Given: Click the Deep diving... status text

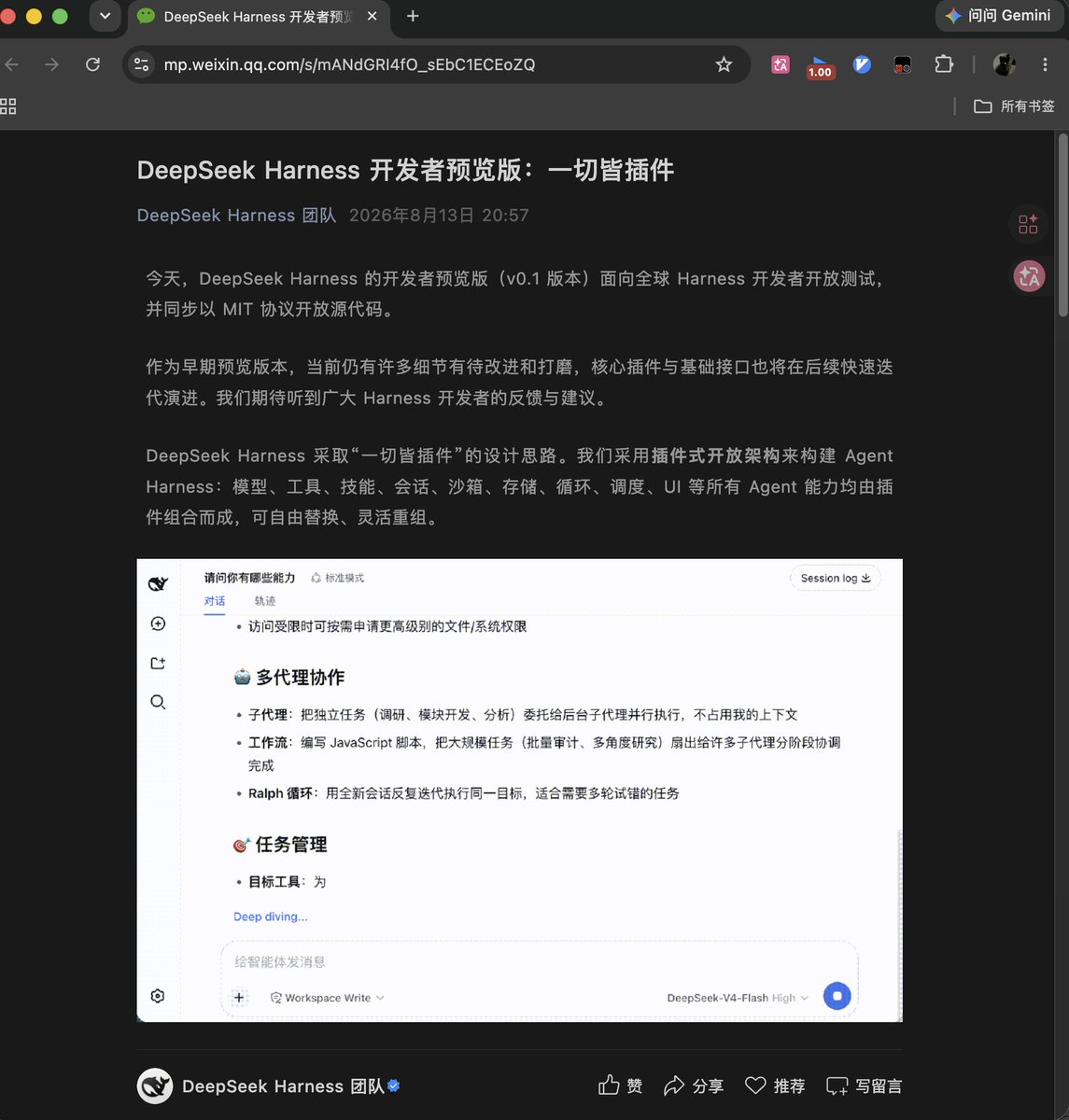Looking at the screenshot, I should click(x=270, y=917).
